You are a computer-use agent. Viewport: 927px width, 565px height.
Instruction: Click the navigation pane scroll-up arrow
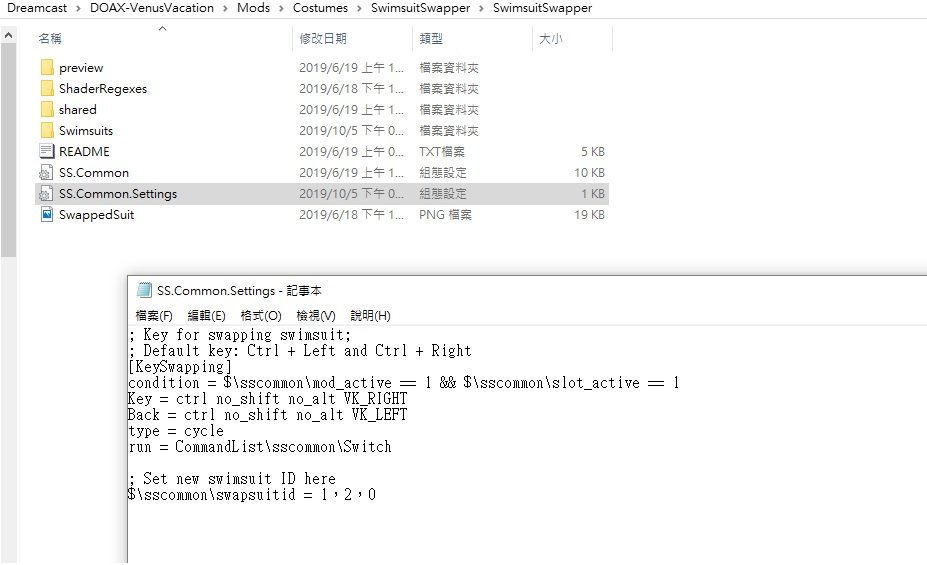tap(8, 35)
